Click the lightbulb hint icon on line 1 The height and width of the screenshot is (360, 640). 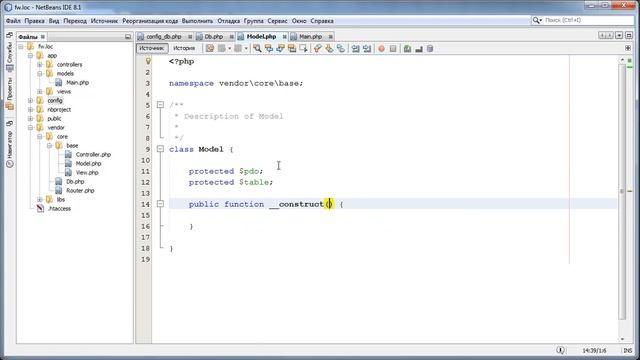click(148, 61)
